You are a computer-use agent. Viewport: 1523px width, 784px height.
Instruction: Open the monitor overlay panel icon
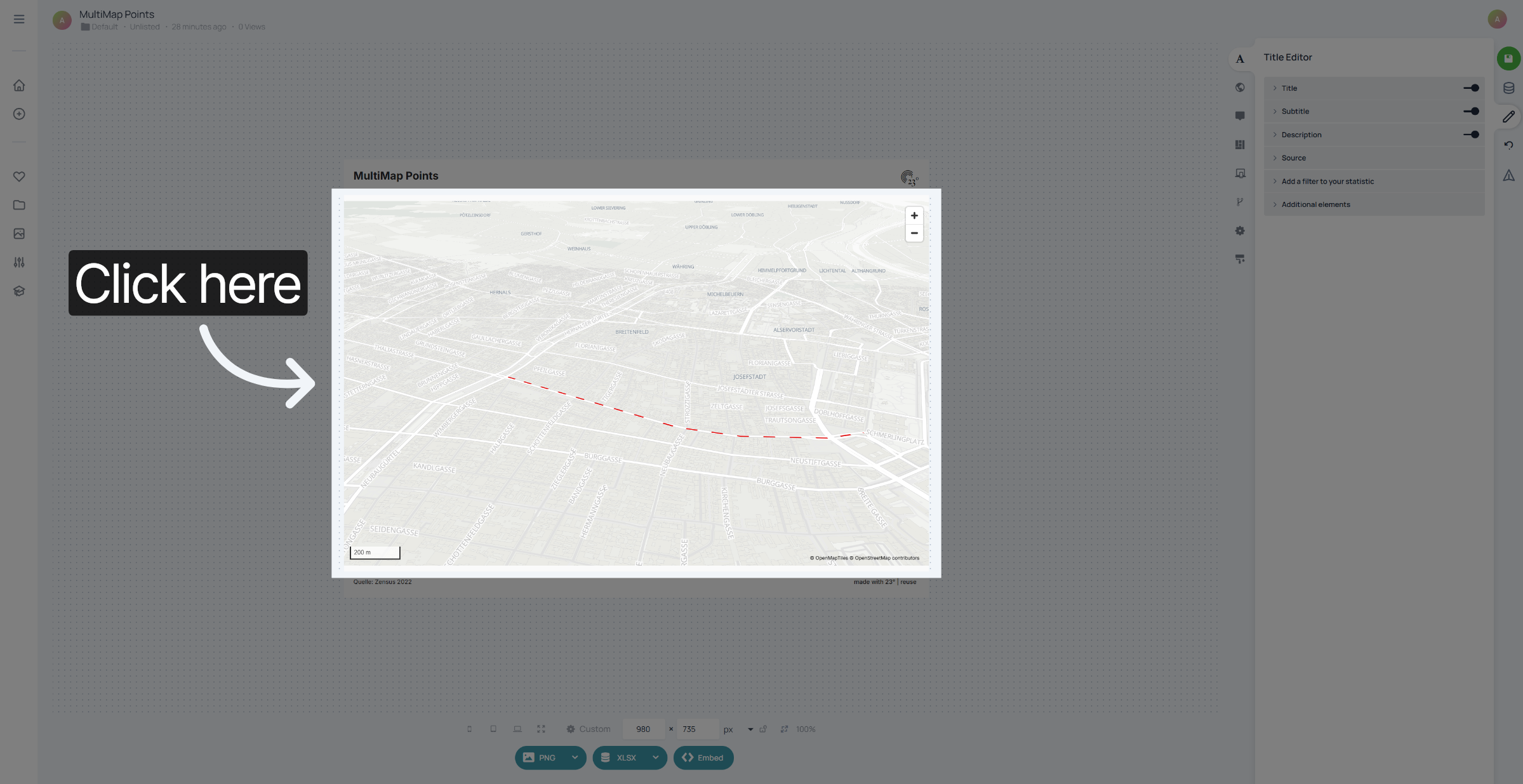1240,173
